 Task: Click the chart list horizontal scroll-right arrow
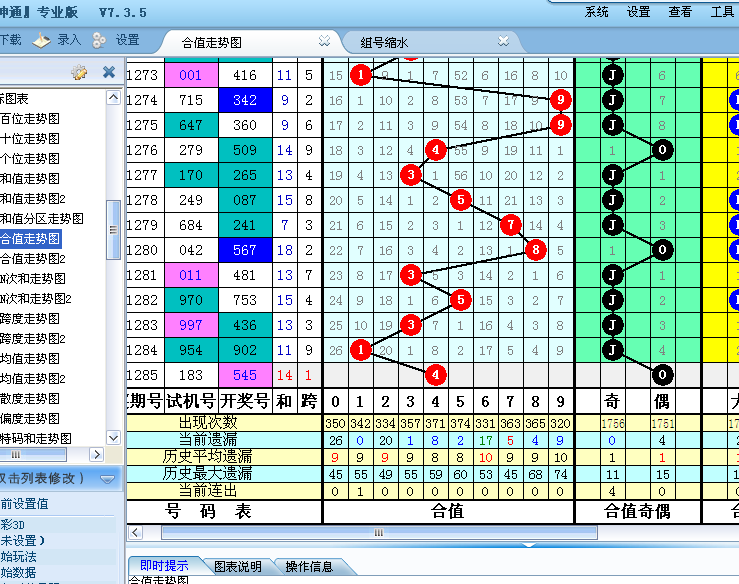point(96,454)
